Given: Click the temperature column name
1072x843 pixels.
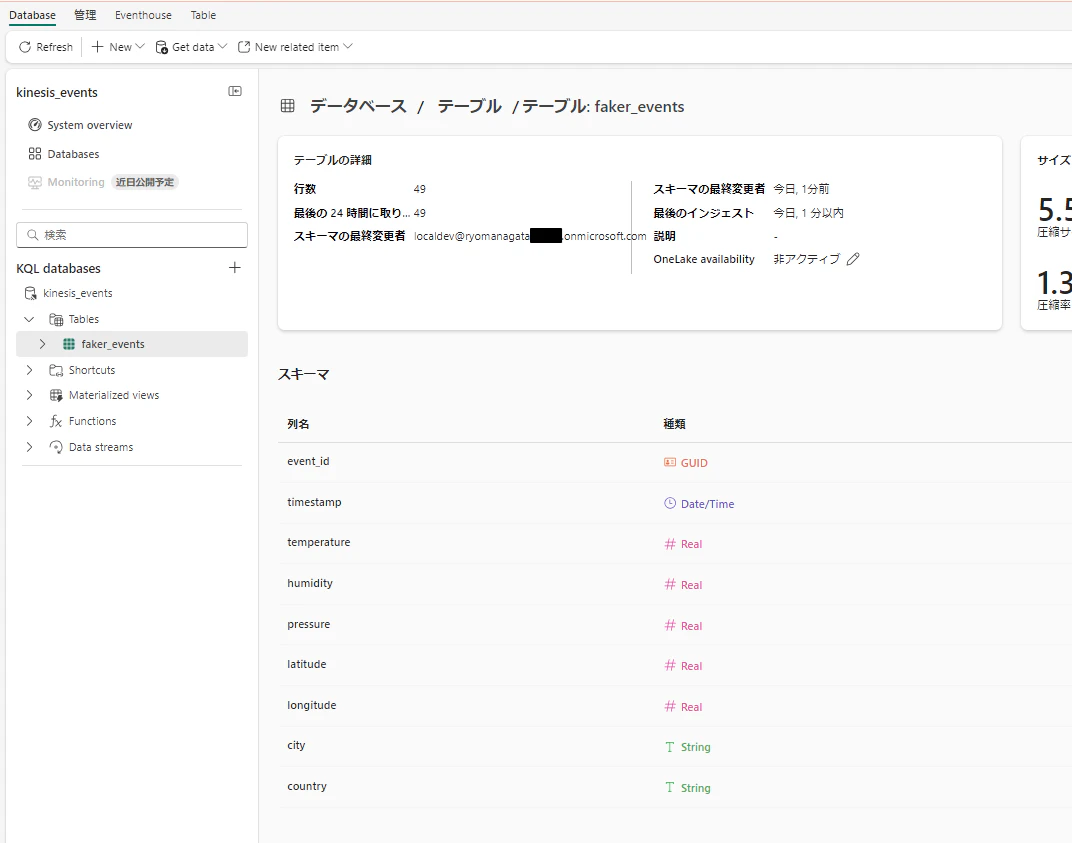Looking at the screenshot, I should pos(319,542).
